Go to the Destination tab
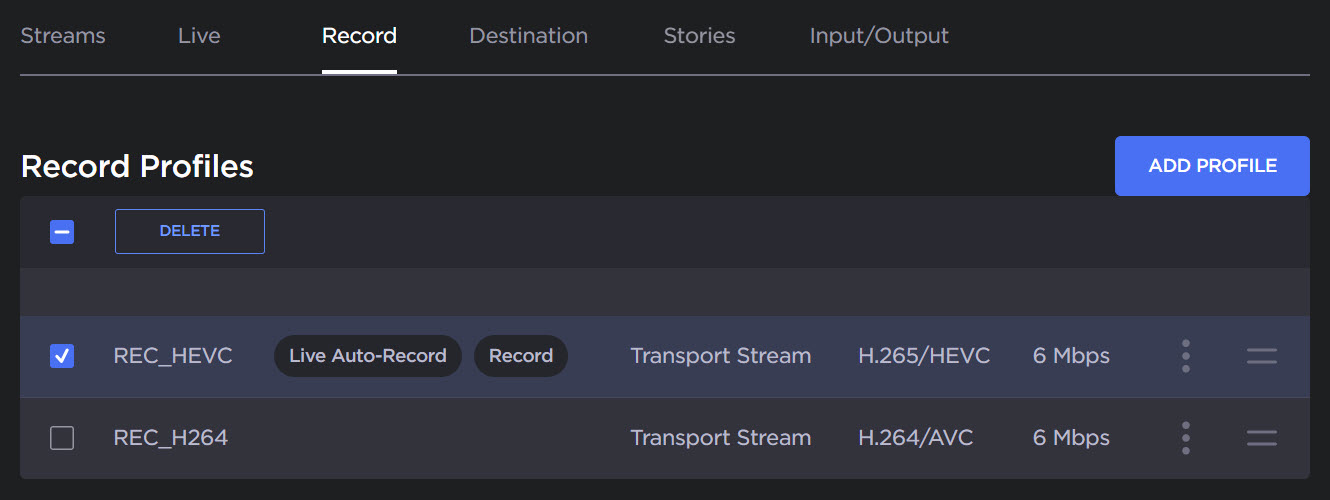 (x=528, y=36)
